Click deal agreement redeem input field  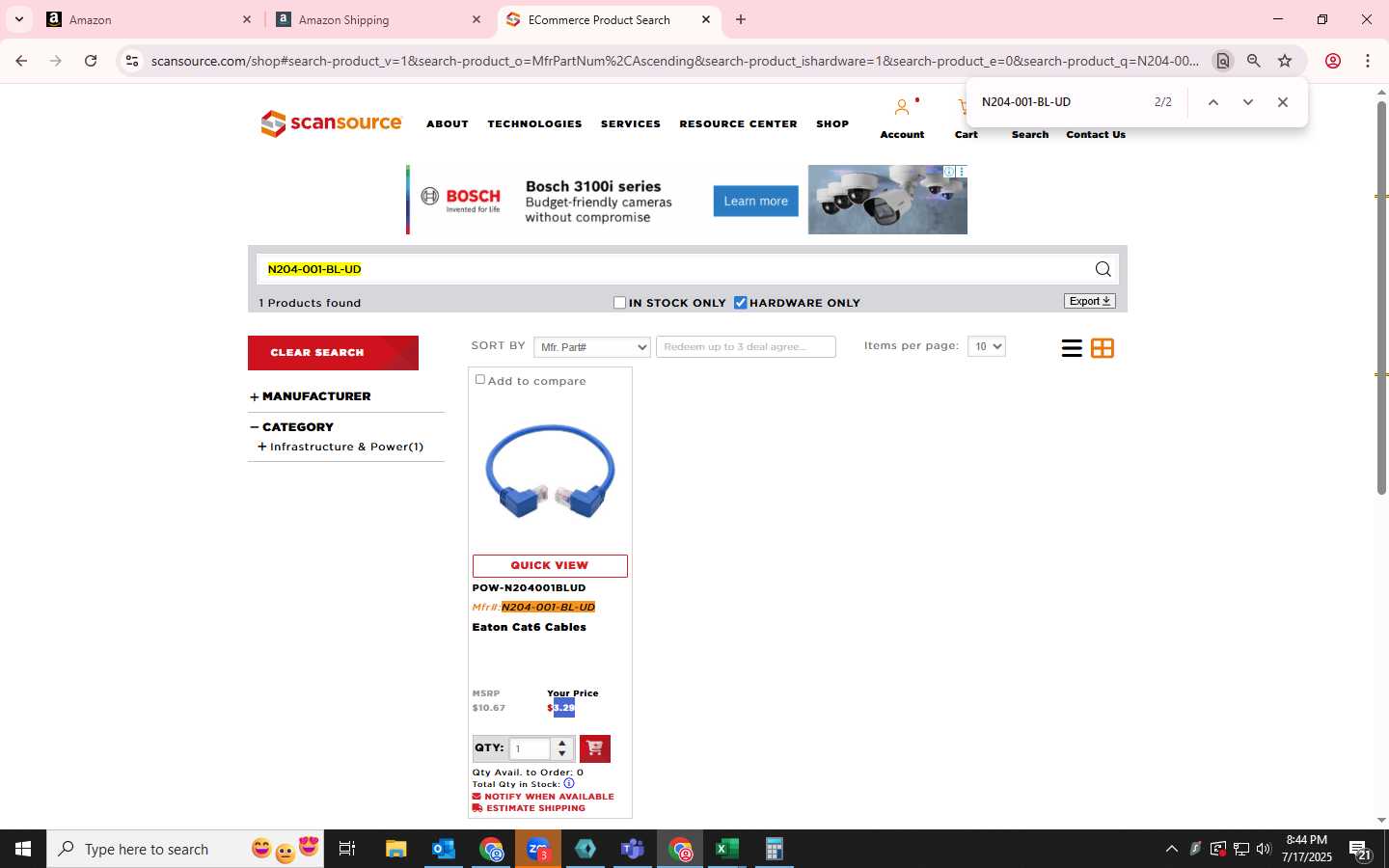746,346
